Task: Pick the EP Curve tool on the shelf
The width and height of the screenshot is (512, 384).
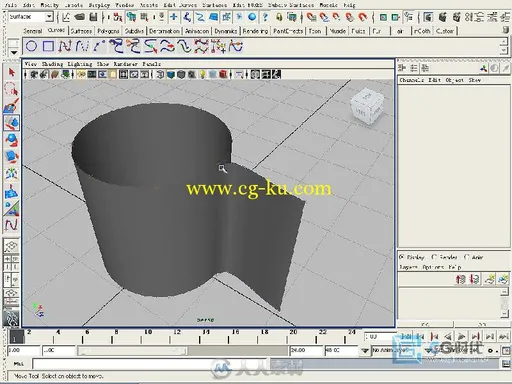Action: click(65, 46)
